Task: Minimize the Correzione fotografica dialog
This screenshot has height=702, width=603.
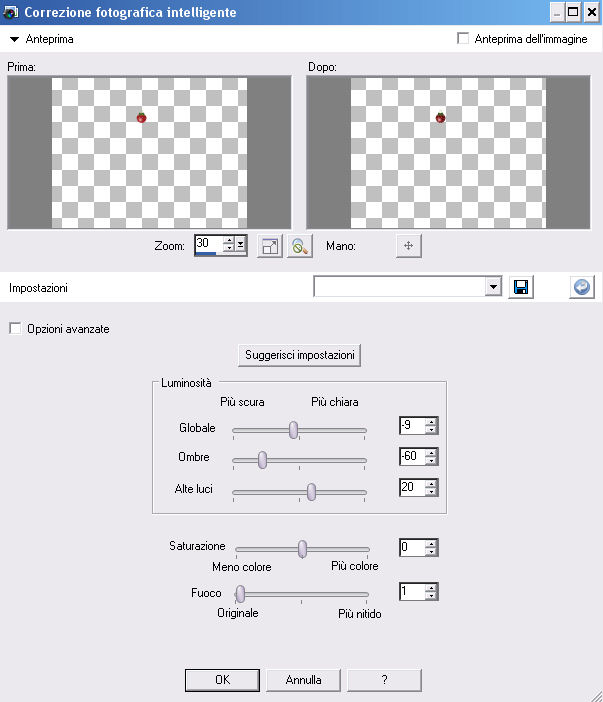Action: pyautogui.click(x=557, y=12)
